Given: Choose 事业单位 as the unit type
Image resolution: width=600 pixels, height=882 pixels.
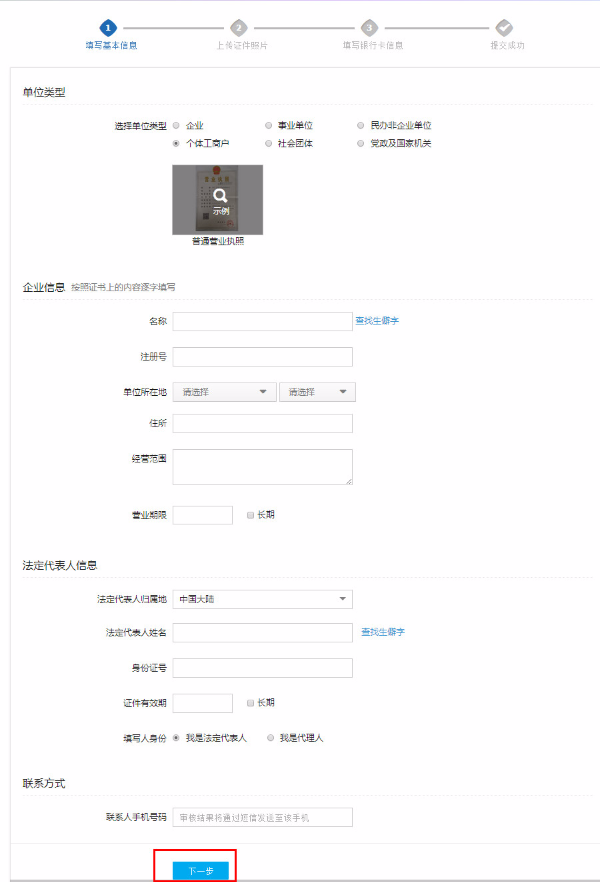Looking at the screenshot, I should [269, 126].
